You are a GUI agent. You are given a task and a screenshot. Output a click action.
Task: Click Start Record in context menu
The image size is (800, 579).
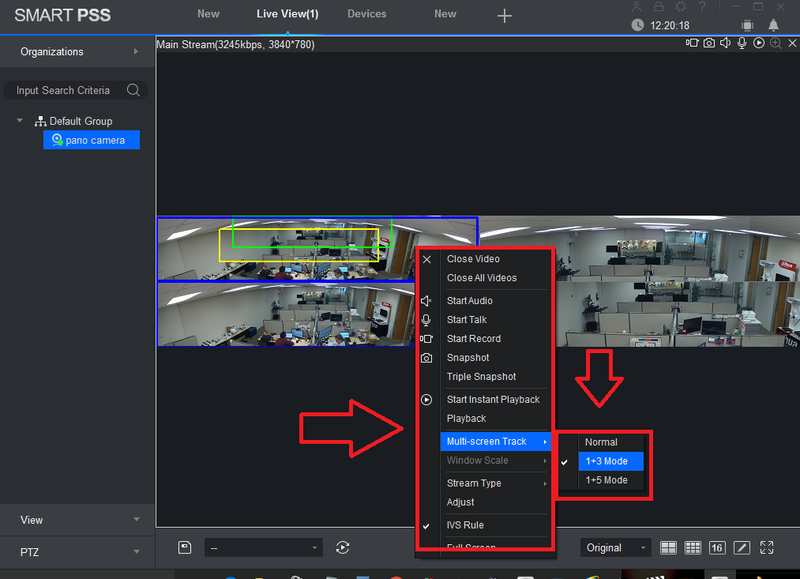click(473, 339)
